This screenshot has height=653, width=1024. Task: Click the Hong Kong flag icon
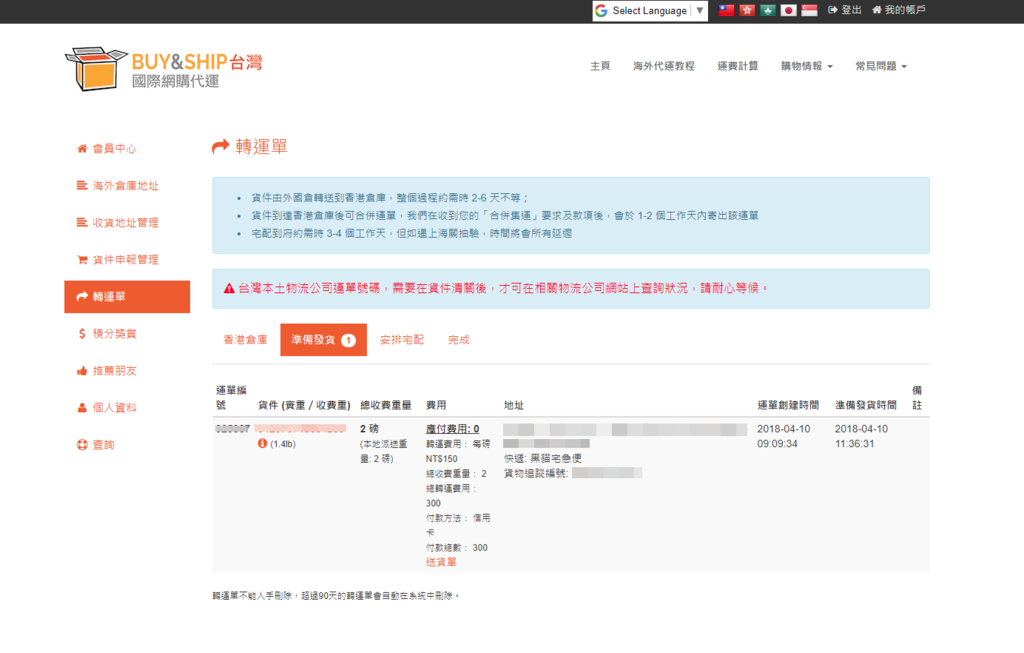point(747,10)
